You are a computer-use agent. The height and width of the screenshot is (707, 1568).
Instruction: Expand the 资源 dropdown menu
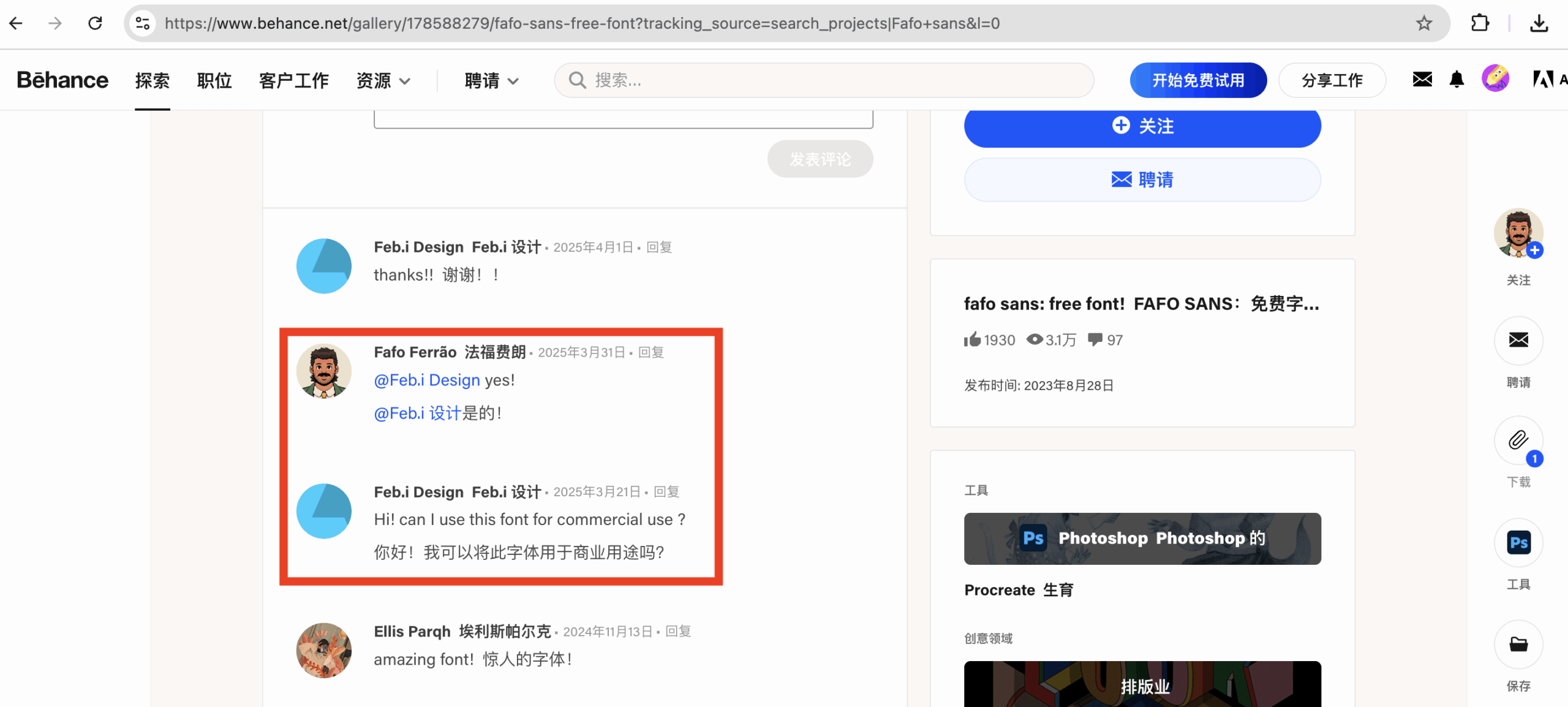[x=383, y=80]
